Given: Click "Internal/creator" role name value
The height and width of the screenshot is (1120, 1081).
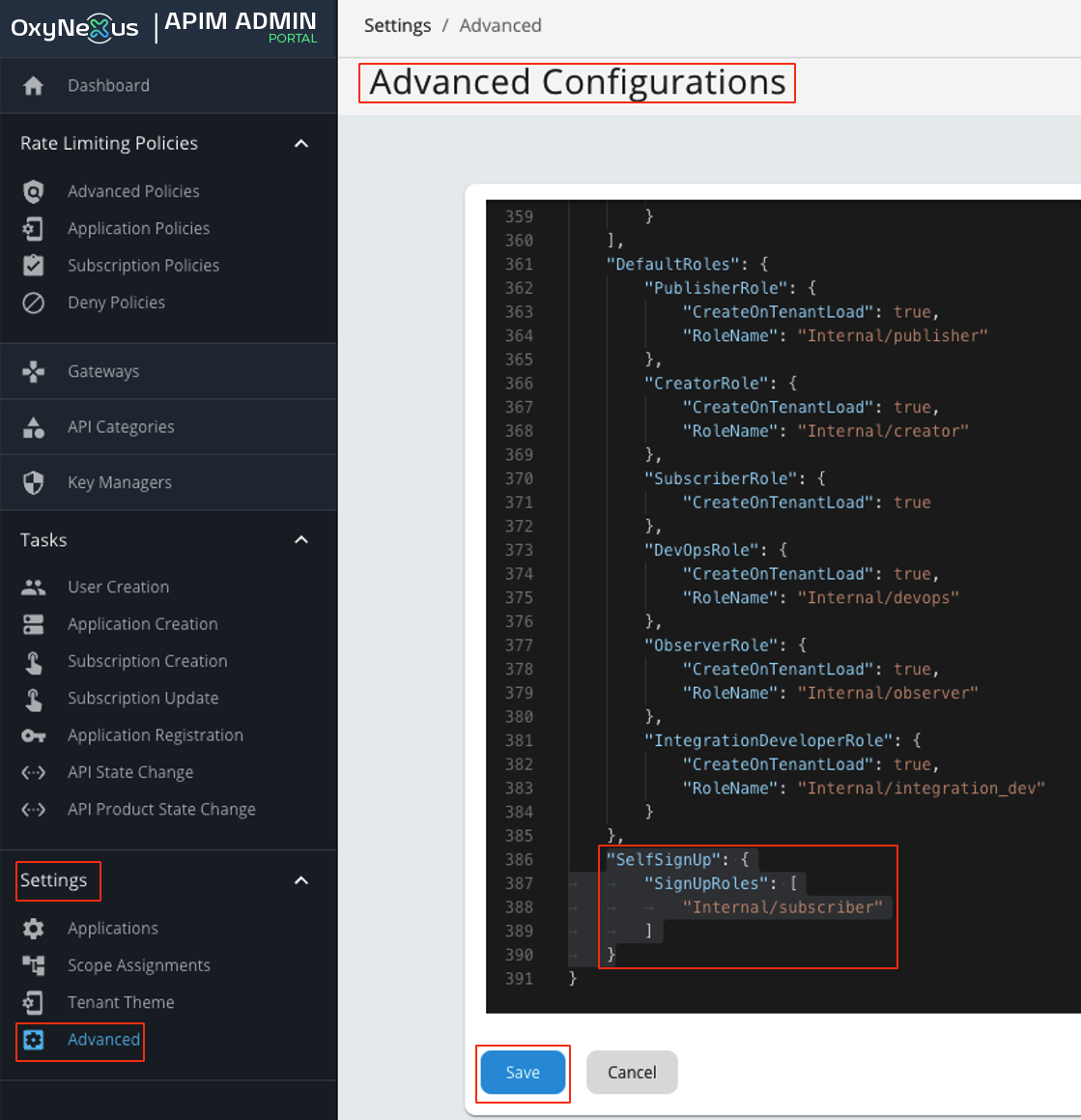Looking at the screenshot, I should point(883,431).
